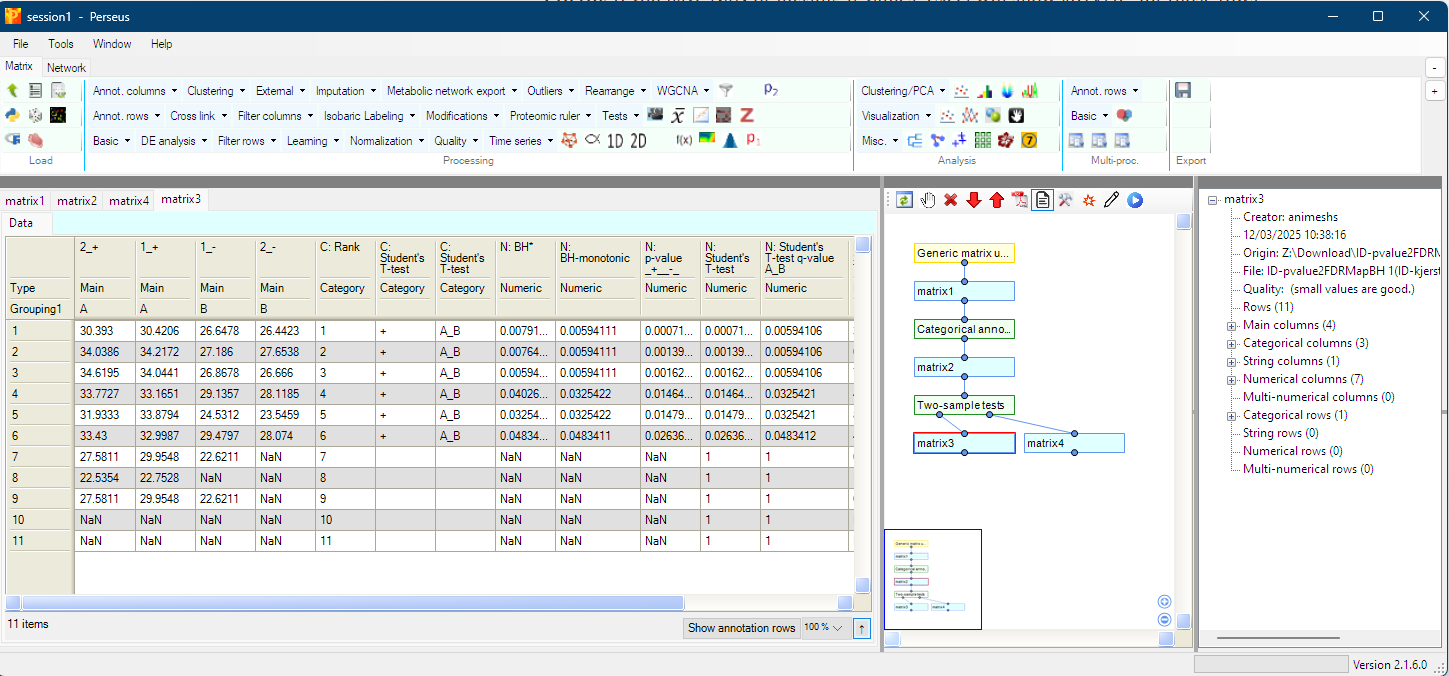Open the 100 % zoom dropdown
Screen dimensions: 1449x676
coord(824,628)
